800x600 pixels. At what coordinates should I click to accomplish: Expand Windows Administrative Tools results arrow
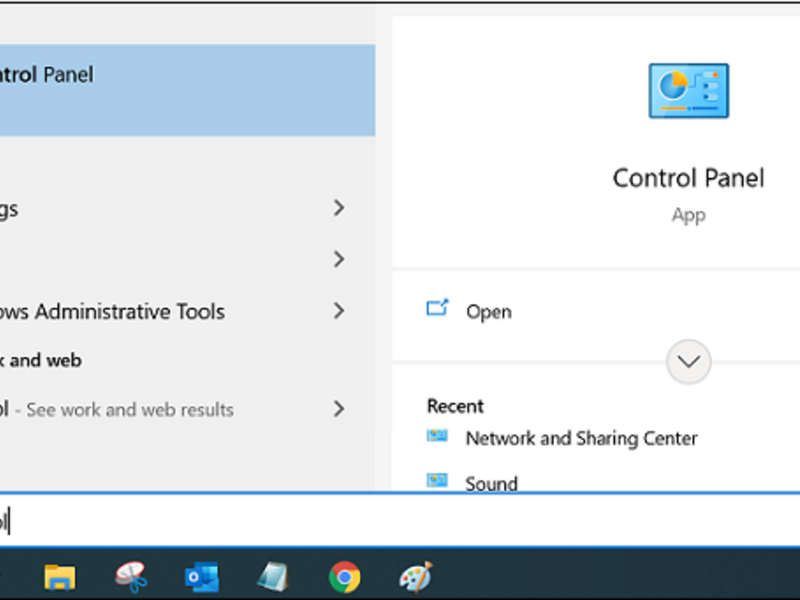click(339, 311)
